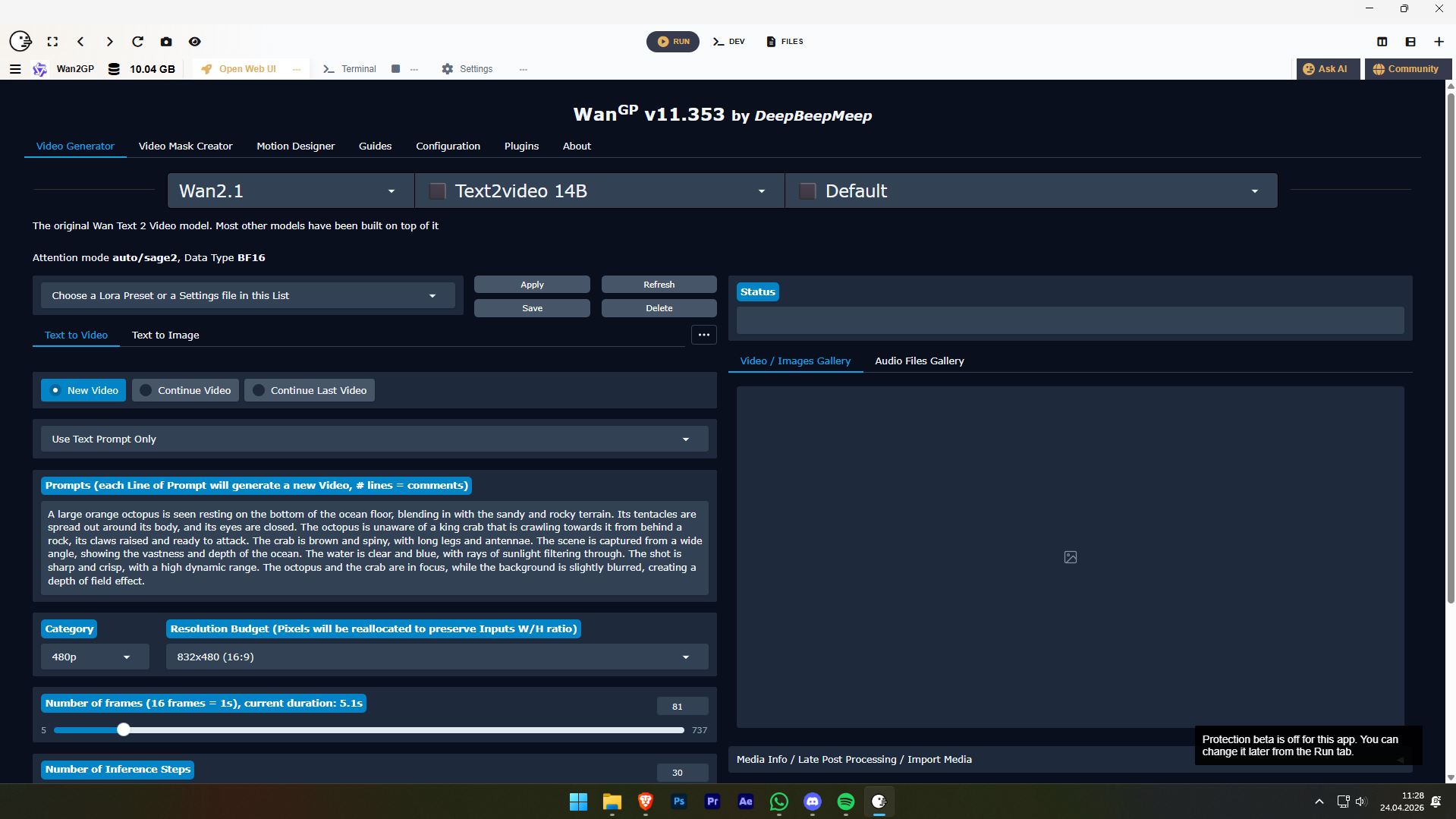Open the About tab
This screenshot has width=1456, height=819.
pos(577,146)
